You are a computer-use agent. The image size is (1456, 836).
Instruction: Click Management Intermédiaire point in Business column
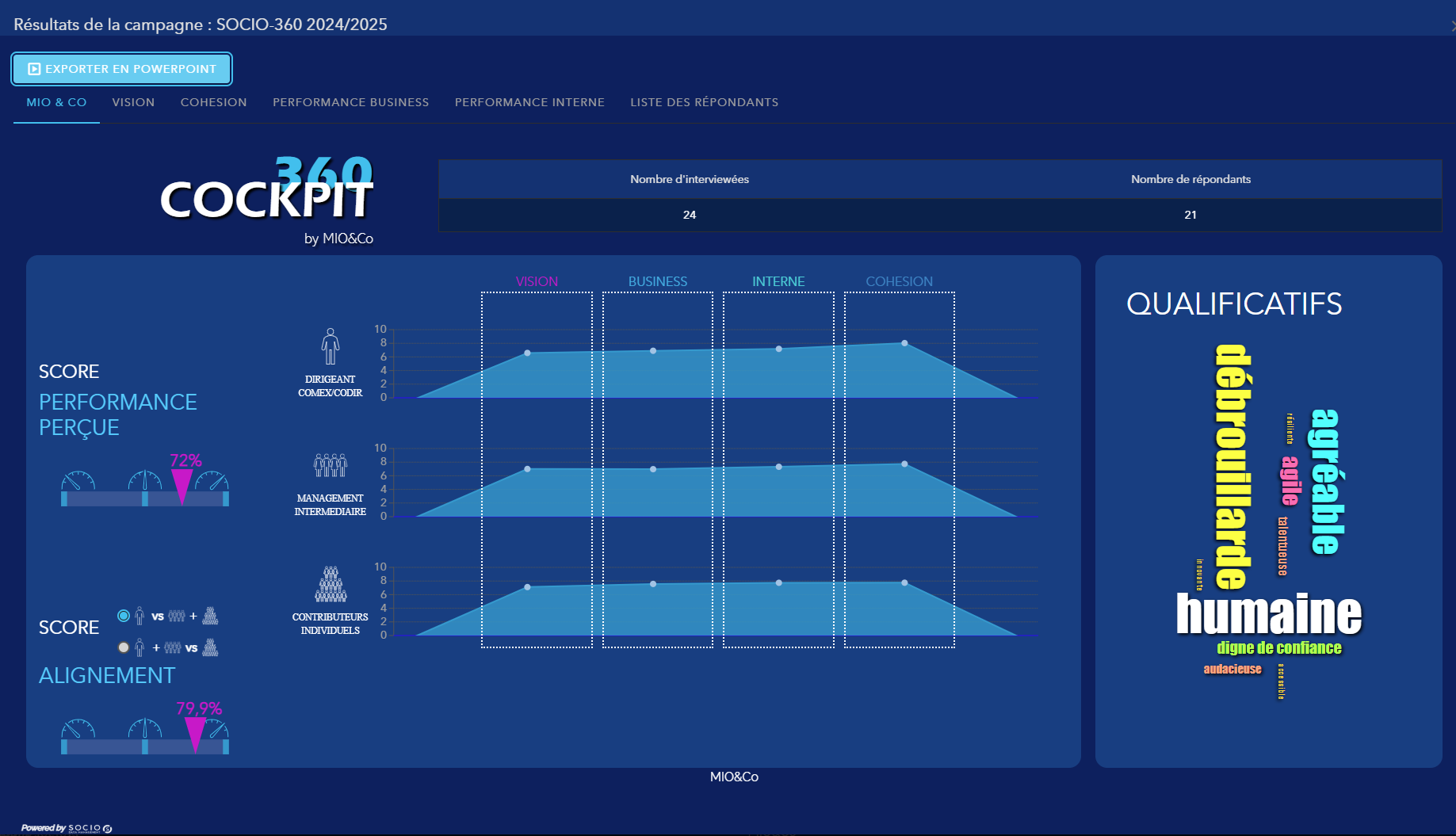(x=653, y=469)
